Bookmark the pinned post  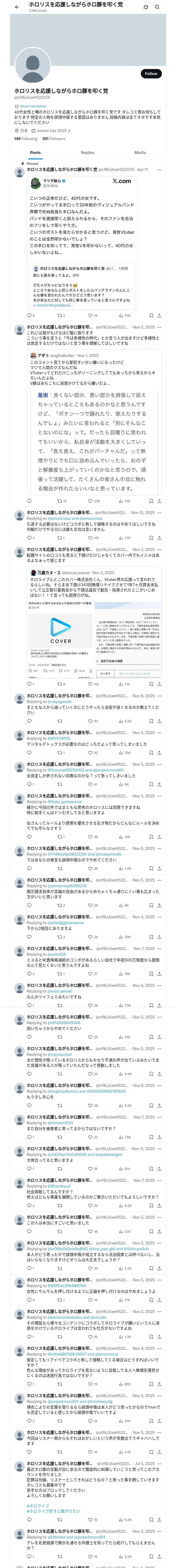click(151, 316)
